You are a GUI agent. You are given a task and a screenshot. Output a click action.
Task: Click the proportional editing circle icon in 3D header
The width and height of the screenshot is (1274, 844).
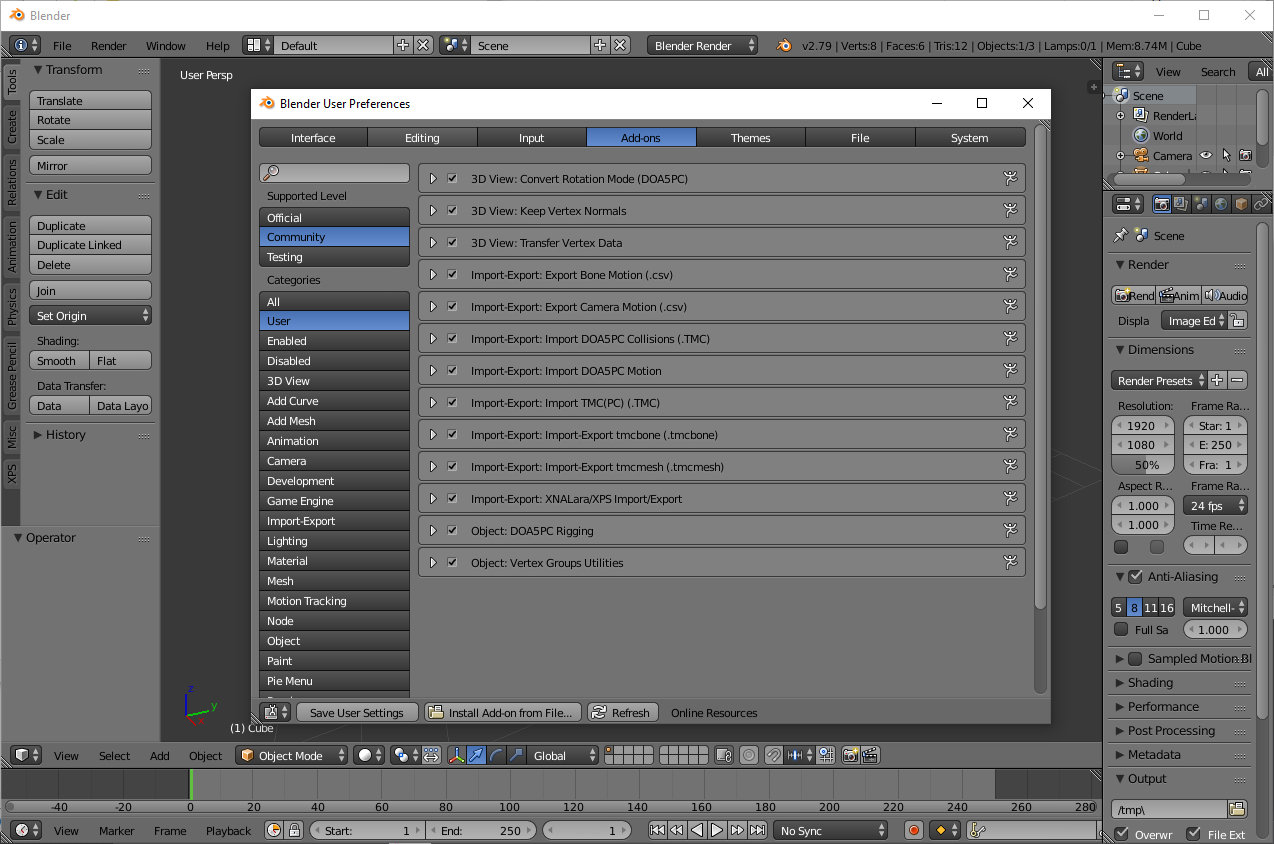(749, 755)
